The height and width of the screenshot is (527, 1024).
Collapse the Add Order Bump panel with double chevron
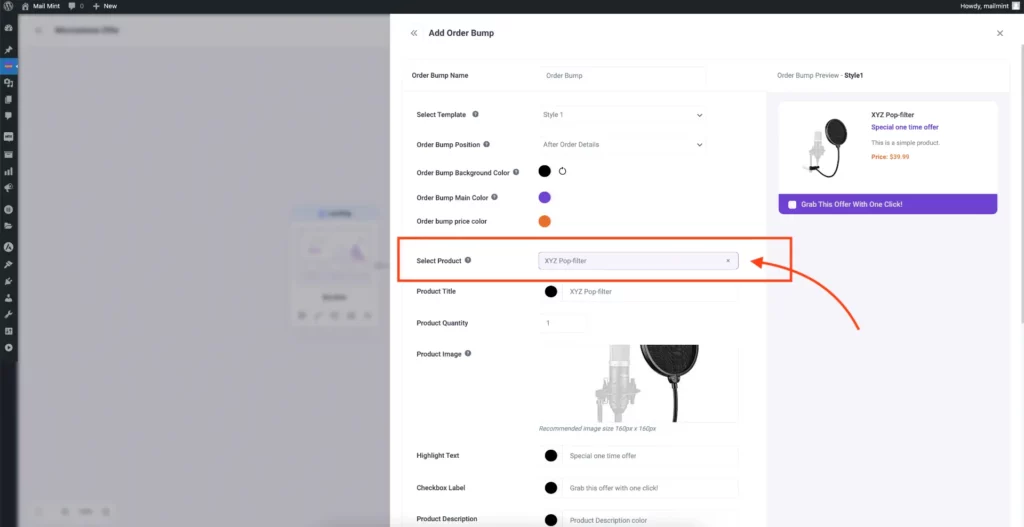[x=414, y=33]
